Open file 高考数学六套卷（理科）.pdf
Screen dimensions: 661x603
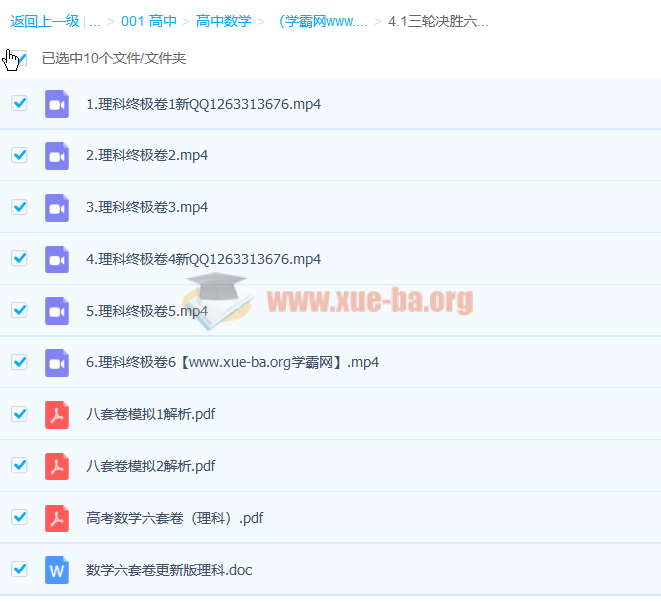(x=175, y=518)
